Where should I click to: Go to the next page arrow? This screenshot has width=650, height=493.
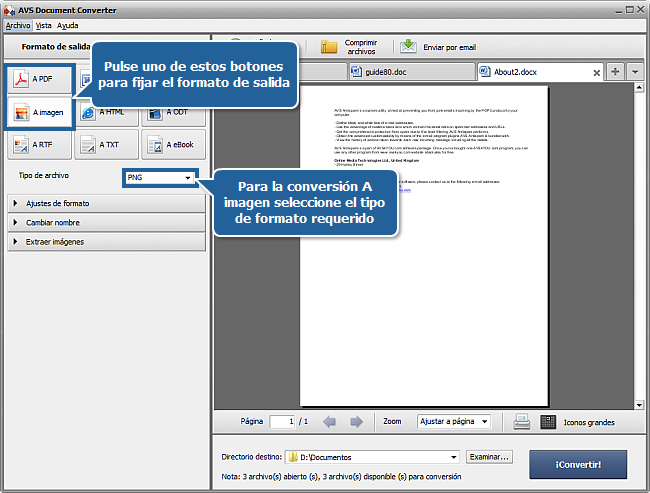click(x=356, y=422)
